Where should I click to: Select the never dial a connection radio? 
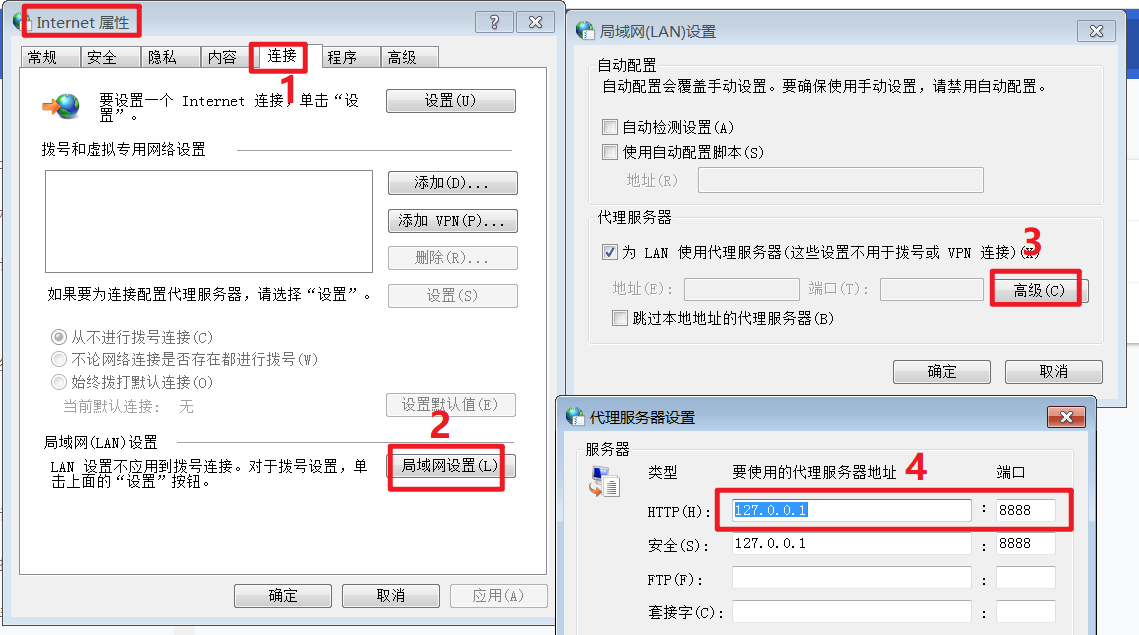pyautogui.click(x=59, y=337)
